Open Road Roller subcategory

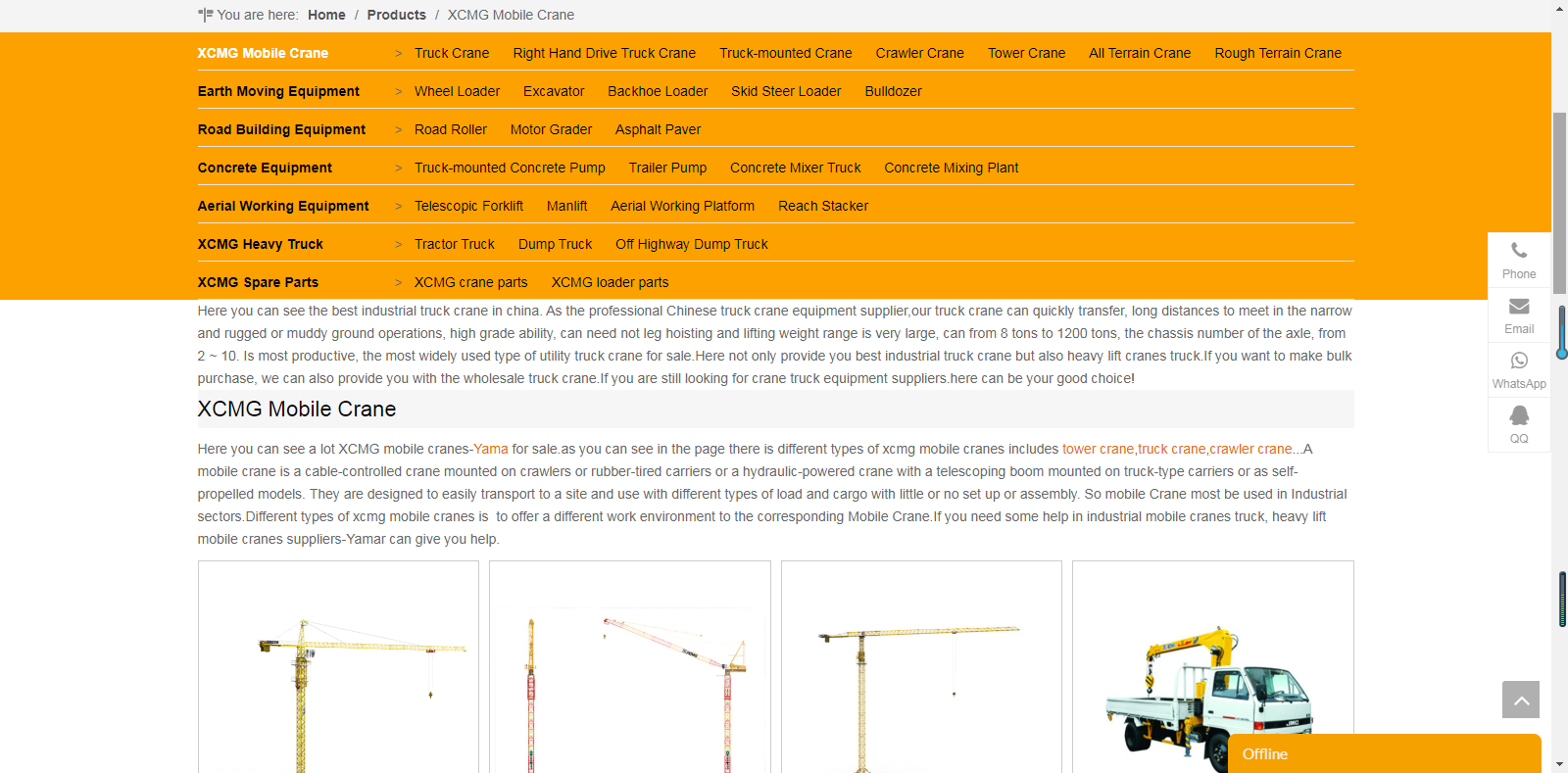(x=451, y=129)
